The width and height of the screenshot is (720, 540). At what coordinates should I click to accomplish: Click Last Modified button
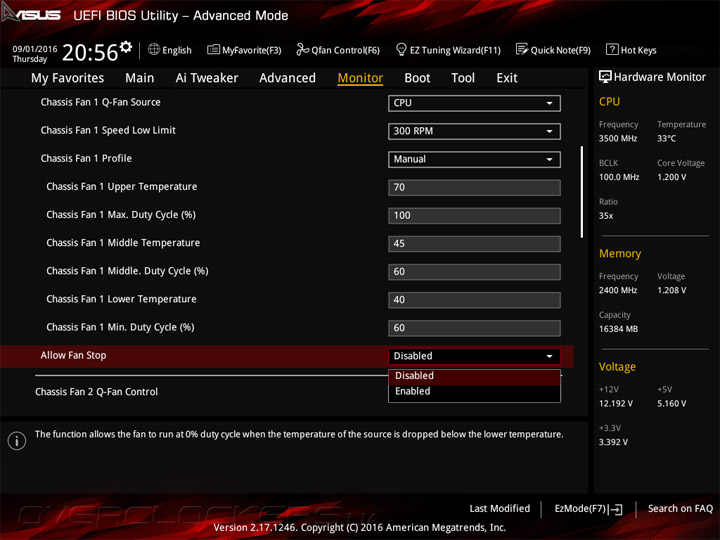pos(500,509)
